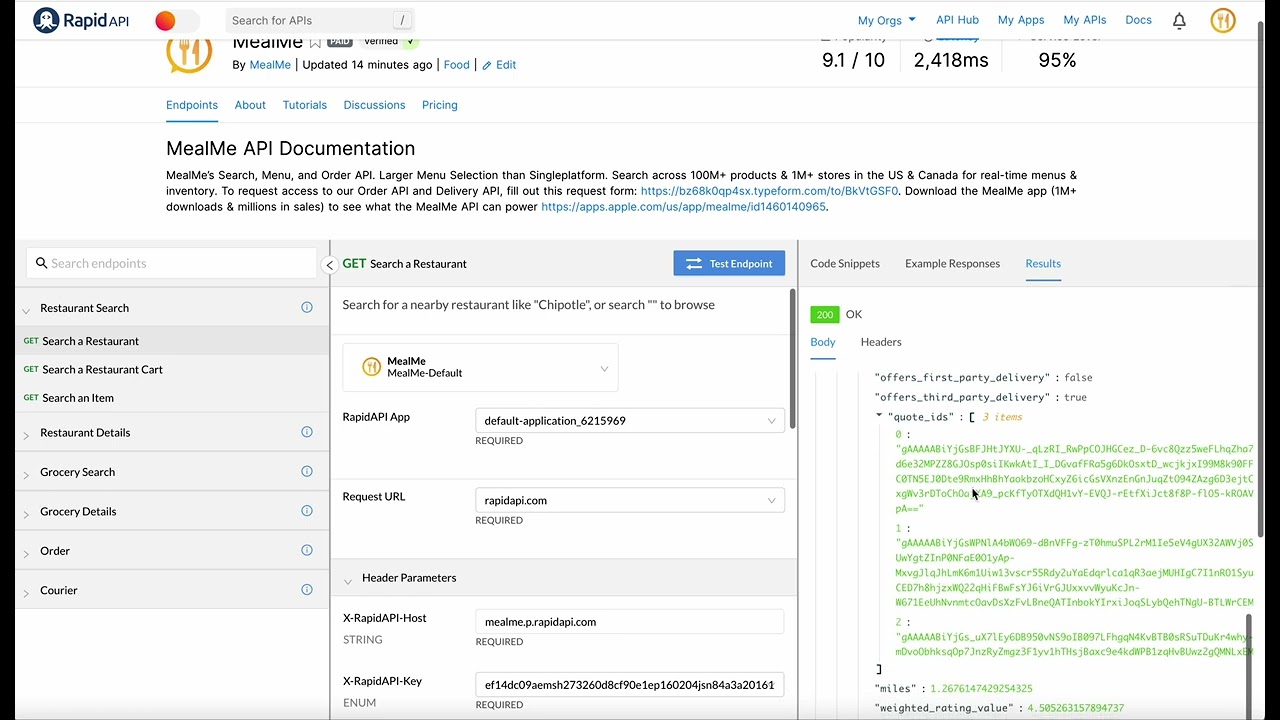Toggle the dark mode switch in header

(177, 20)
